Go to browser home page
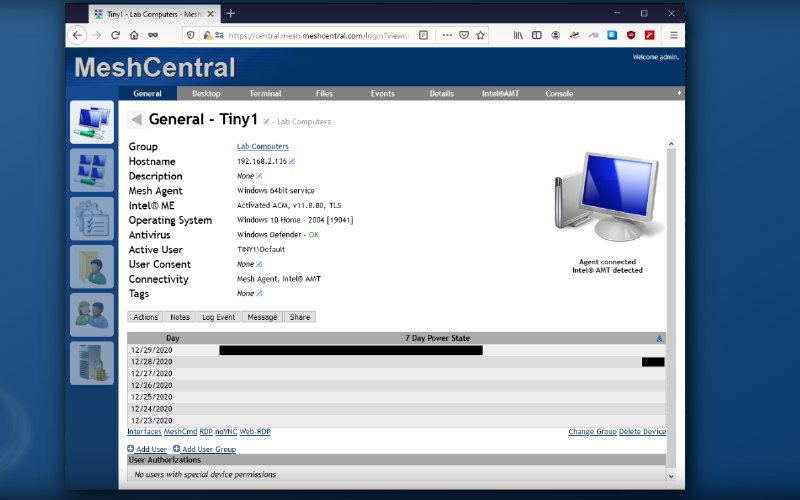Image resolution: width=800 pixels, height=500 pixels. [x=134, y=35]
